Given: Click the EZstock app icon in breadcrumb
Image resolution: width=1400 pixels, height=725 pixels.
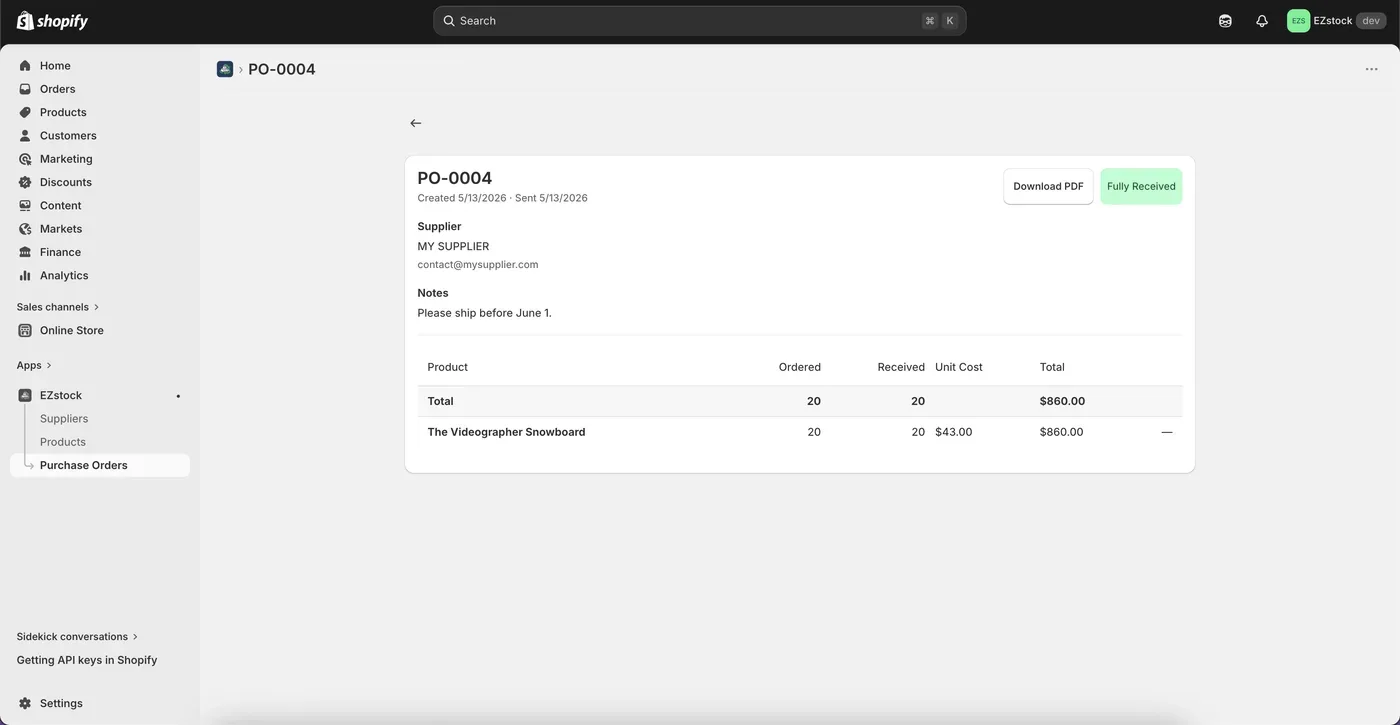Looking at the screenshot, I should point(225,69).
